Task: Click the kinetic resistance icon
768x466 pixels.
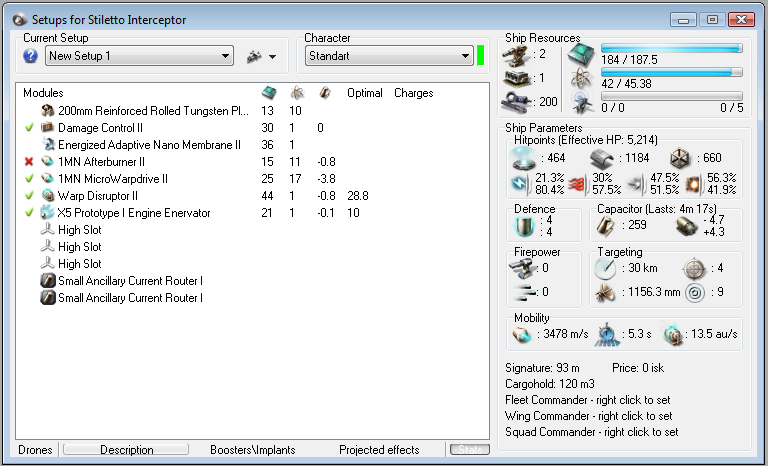Action: 637,184
